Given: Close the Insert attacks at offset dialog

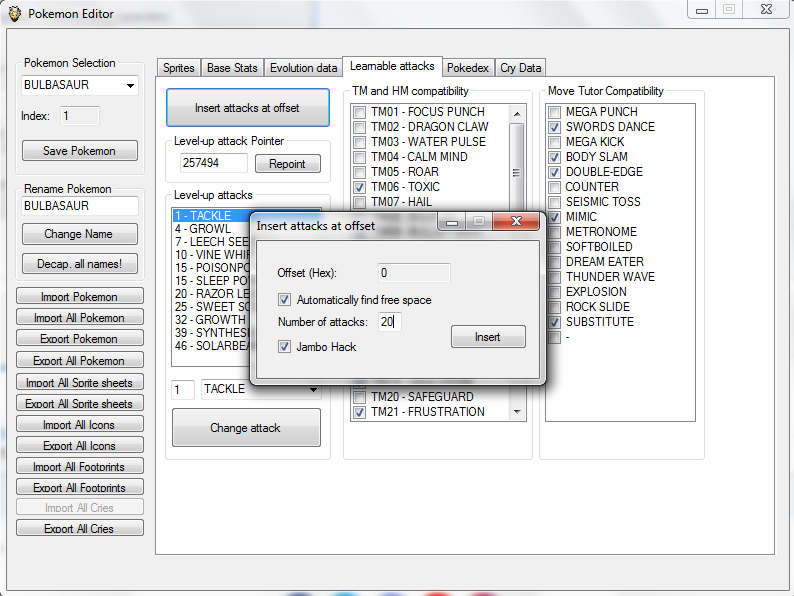Looking at the screenshot, I should click(517, 222).
